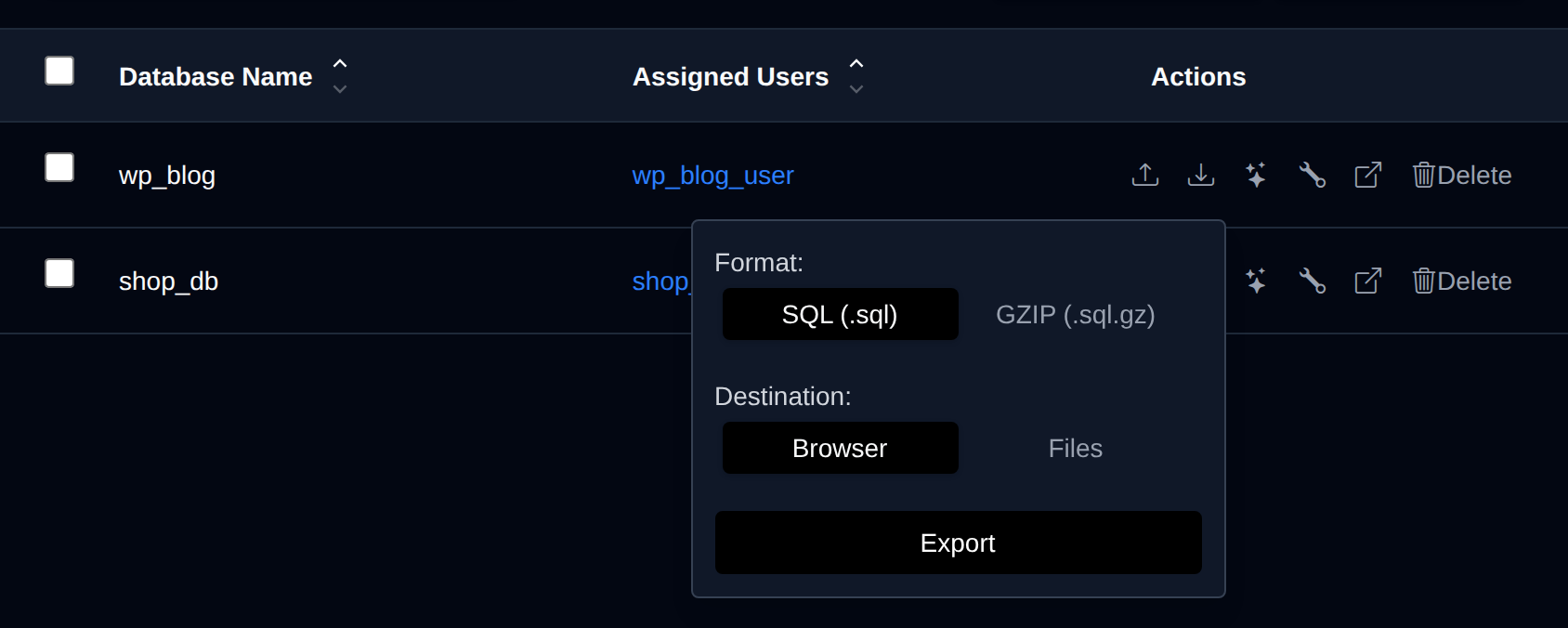The width and height of the screenshot is (1568, 628).
Task: Select SQL (.sql) format option
Action: point(840,314)
